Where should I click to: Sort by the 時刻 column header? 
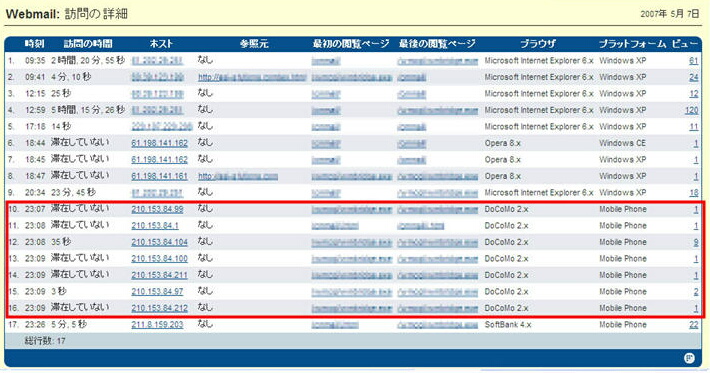[x=34, y=44]
